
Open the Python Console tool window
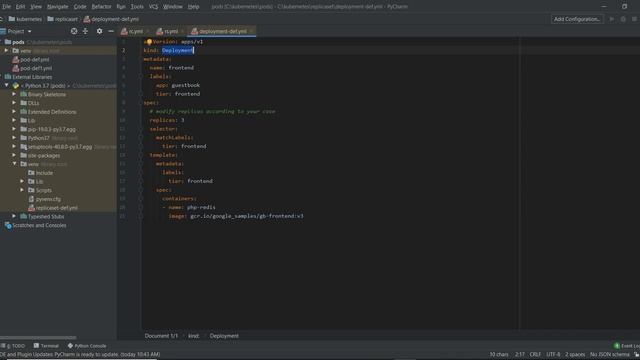87,346
